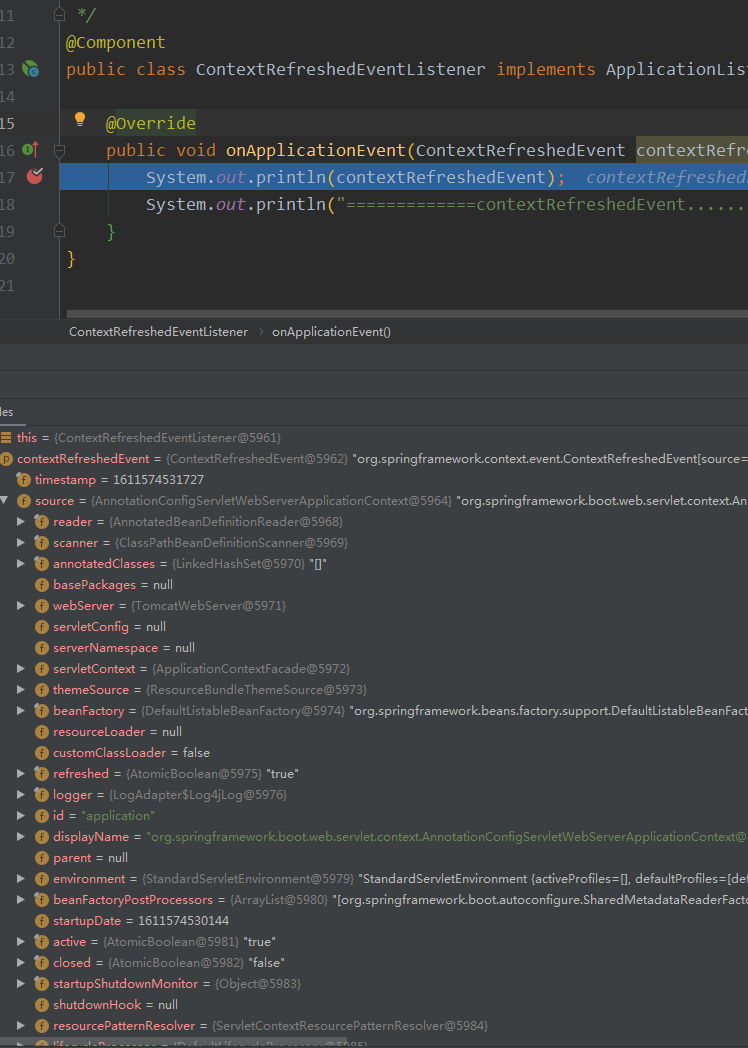Click the implements-method gutter icon on line 16

pyautogui.click(x=31, y=150)
